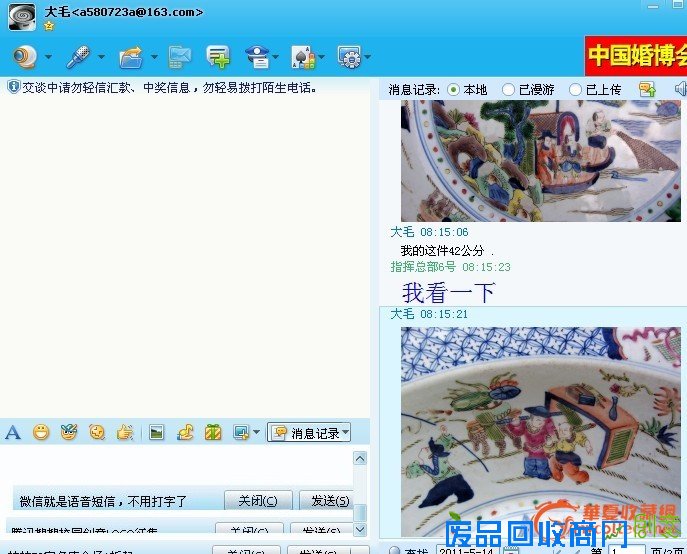This screenshot has width=687, height=554.
Task: Expand the 消息记录 dropdown arrow
Action: (346, 433)
